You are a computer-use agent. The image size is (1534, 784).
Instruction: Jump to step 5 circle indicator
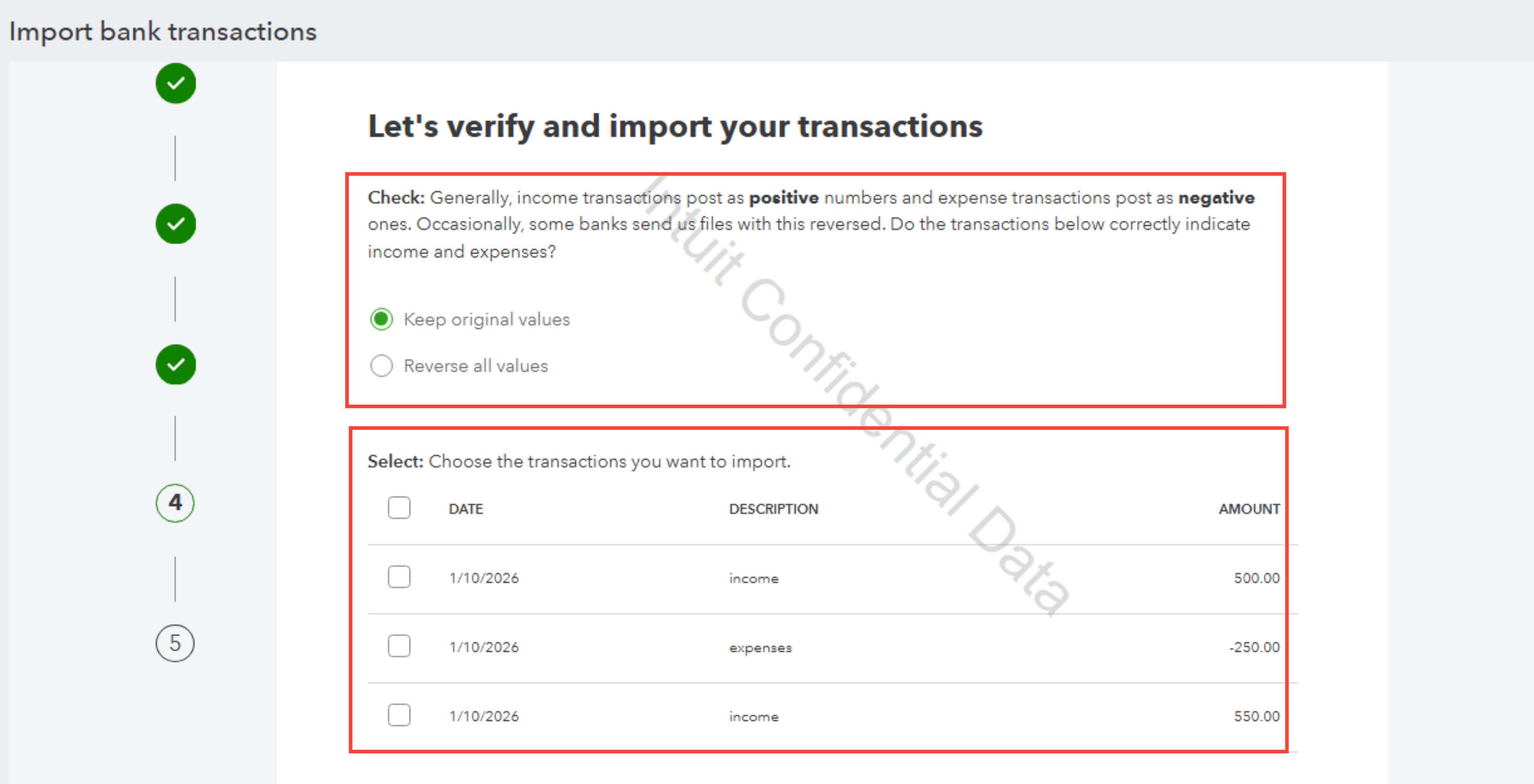point(175,643)
